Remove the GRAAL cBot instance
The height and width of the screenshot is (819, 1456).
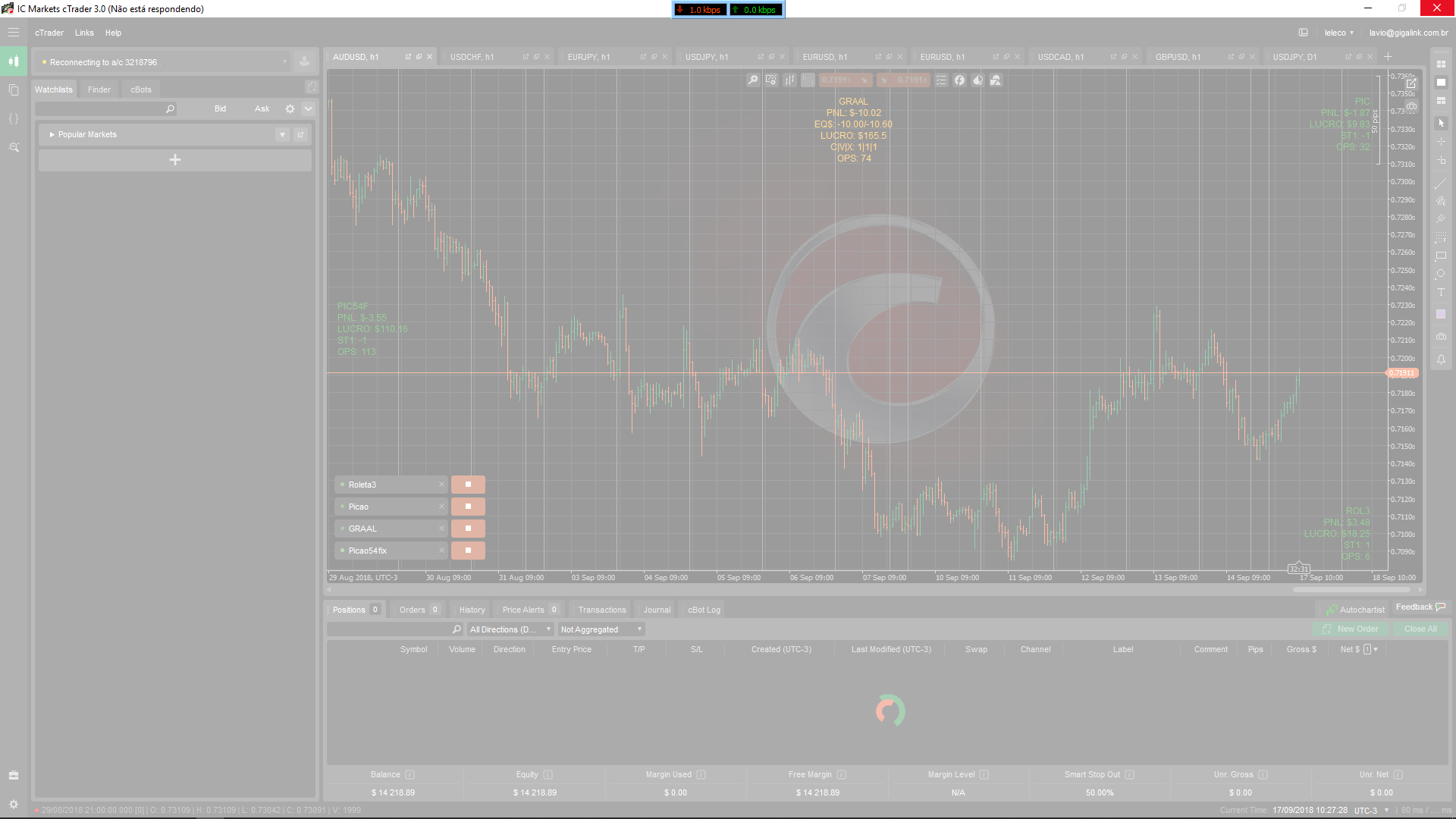[x=441, y=529]
